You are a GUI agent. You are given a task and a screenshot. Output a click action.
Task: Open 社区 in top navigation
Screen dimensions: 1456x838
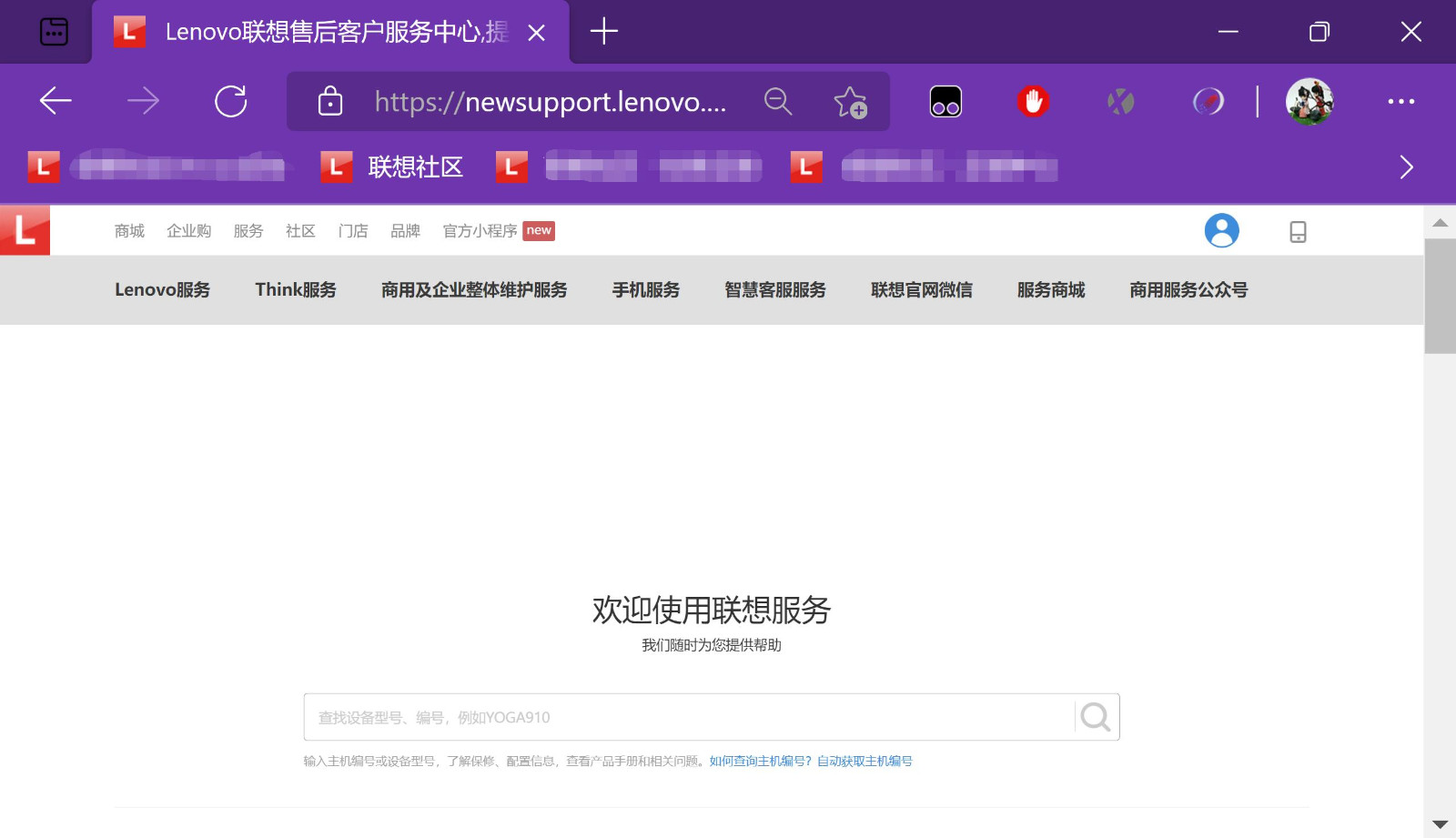[300, 231]
